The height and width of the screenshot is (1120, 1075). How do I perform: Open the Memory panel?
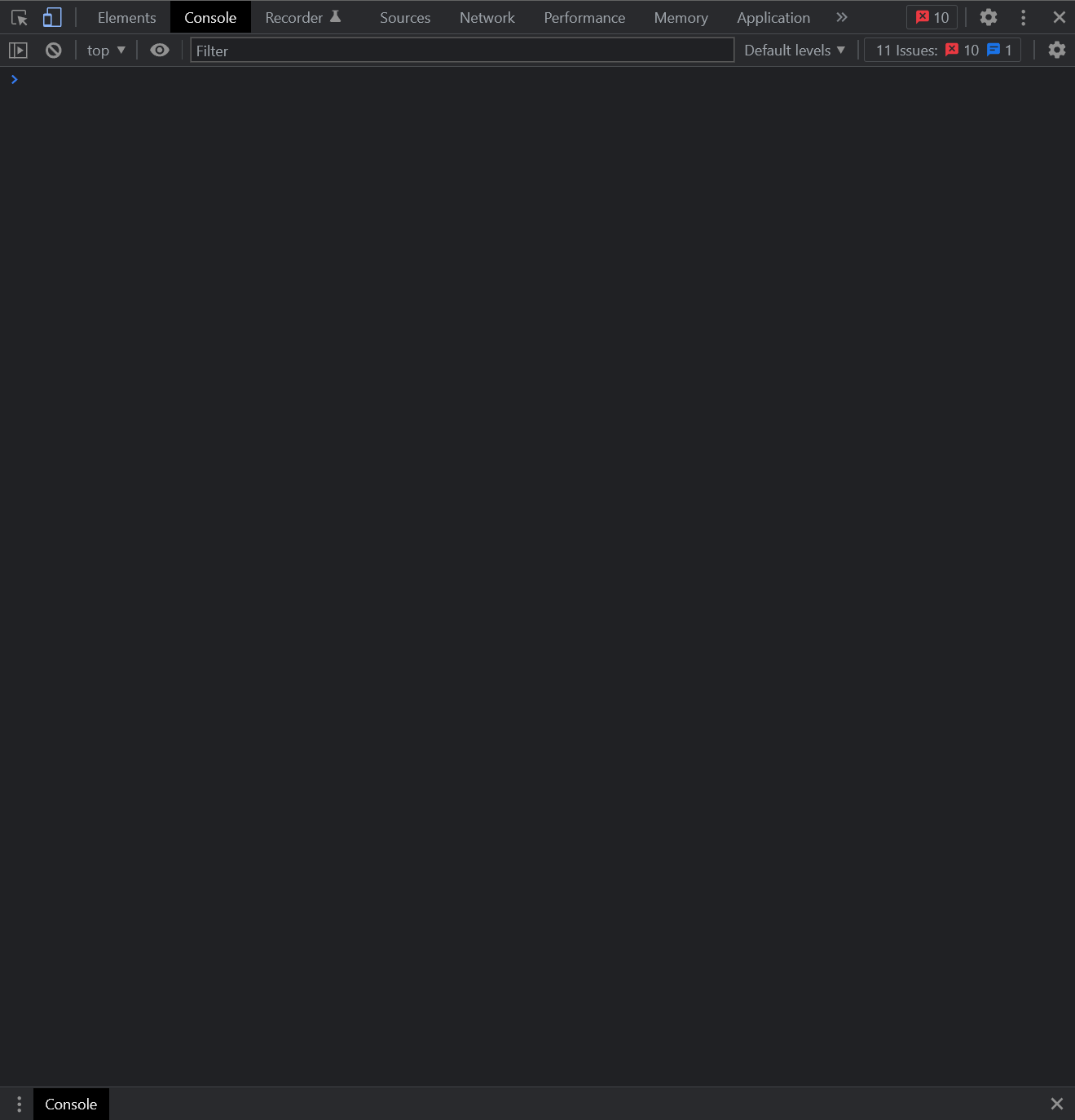681,17
